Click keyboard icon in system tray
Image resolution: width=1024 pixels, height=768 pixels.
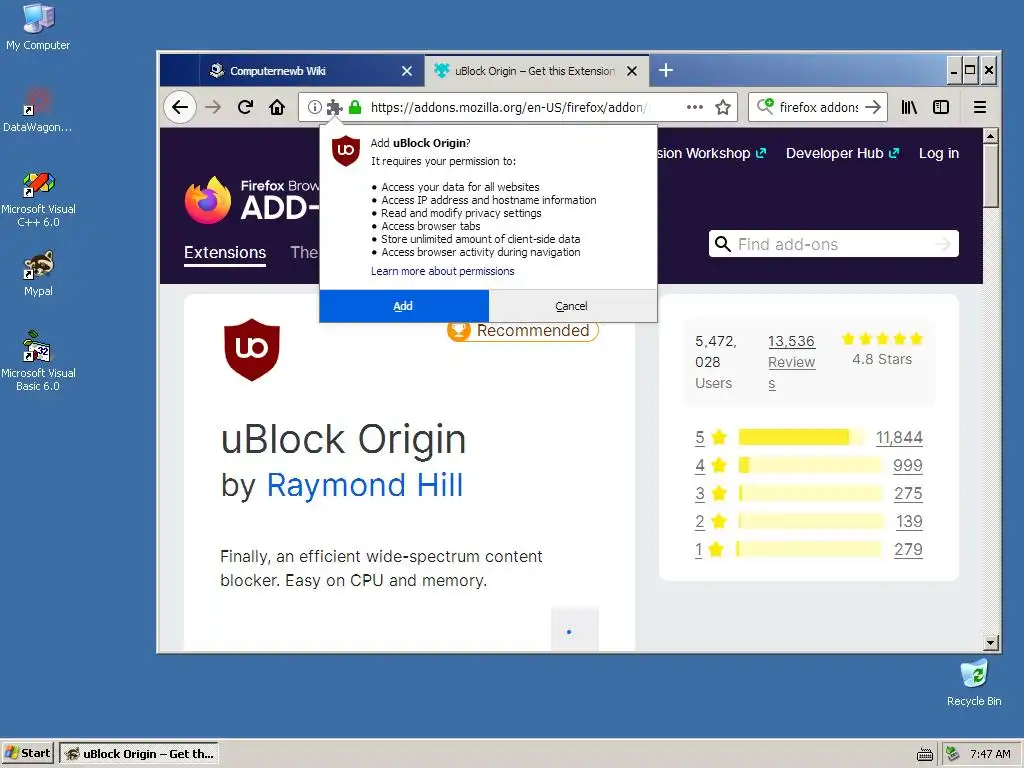(x=925, y=754)
